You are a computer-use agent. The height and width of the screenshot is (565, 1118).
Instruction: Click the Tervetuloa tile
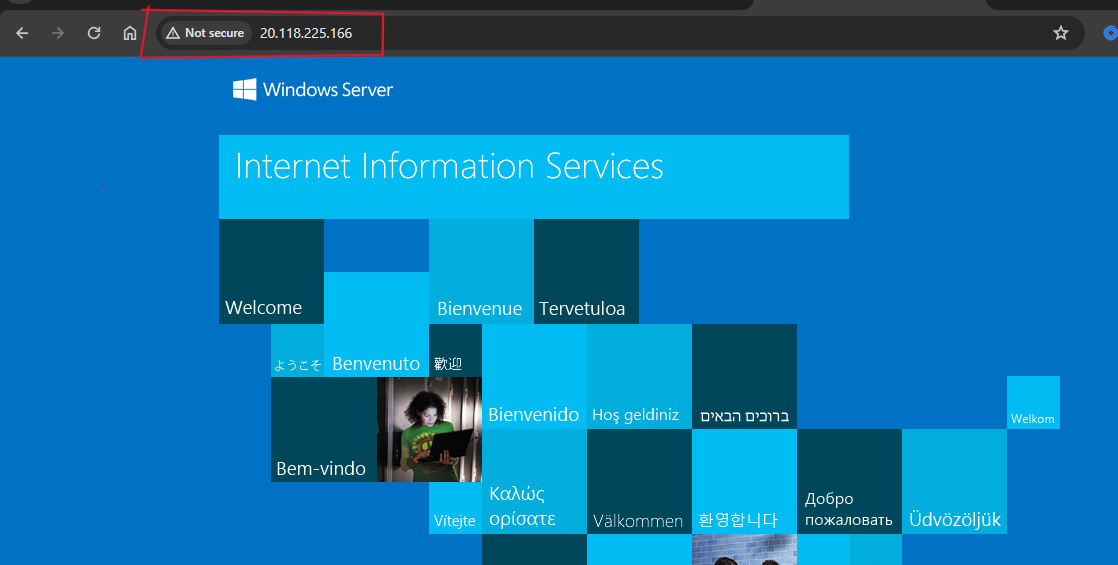pos(586,271)
